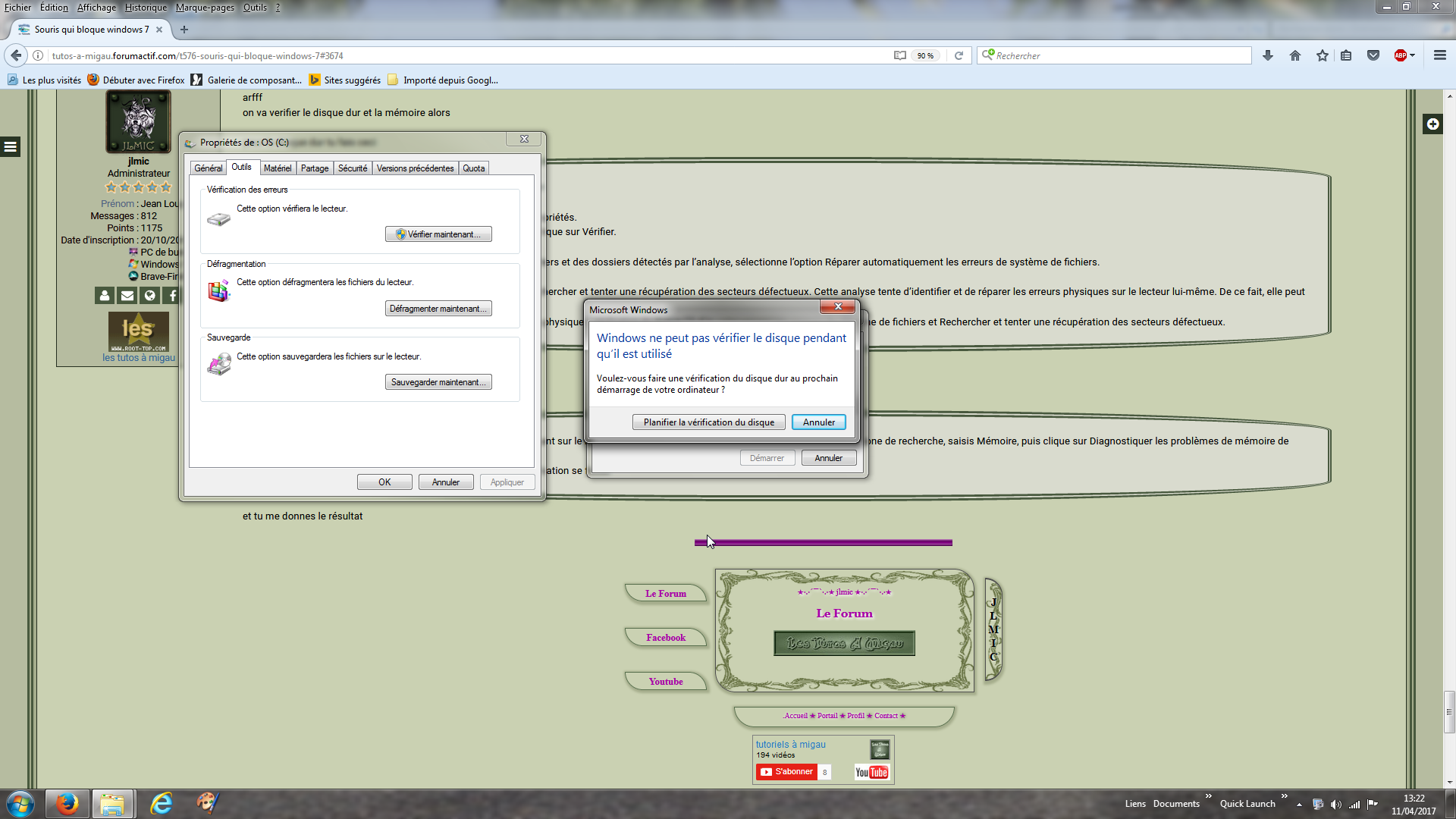Reload the page with refresh icon

point(959,55)
